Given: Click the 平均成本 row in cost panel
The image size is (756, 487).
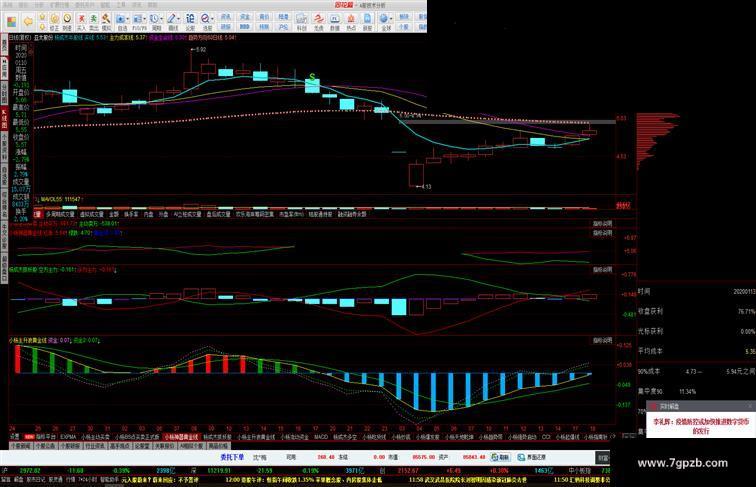Looking at the screenshot, I should 697,352.
